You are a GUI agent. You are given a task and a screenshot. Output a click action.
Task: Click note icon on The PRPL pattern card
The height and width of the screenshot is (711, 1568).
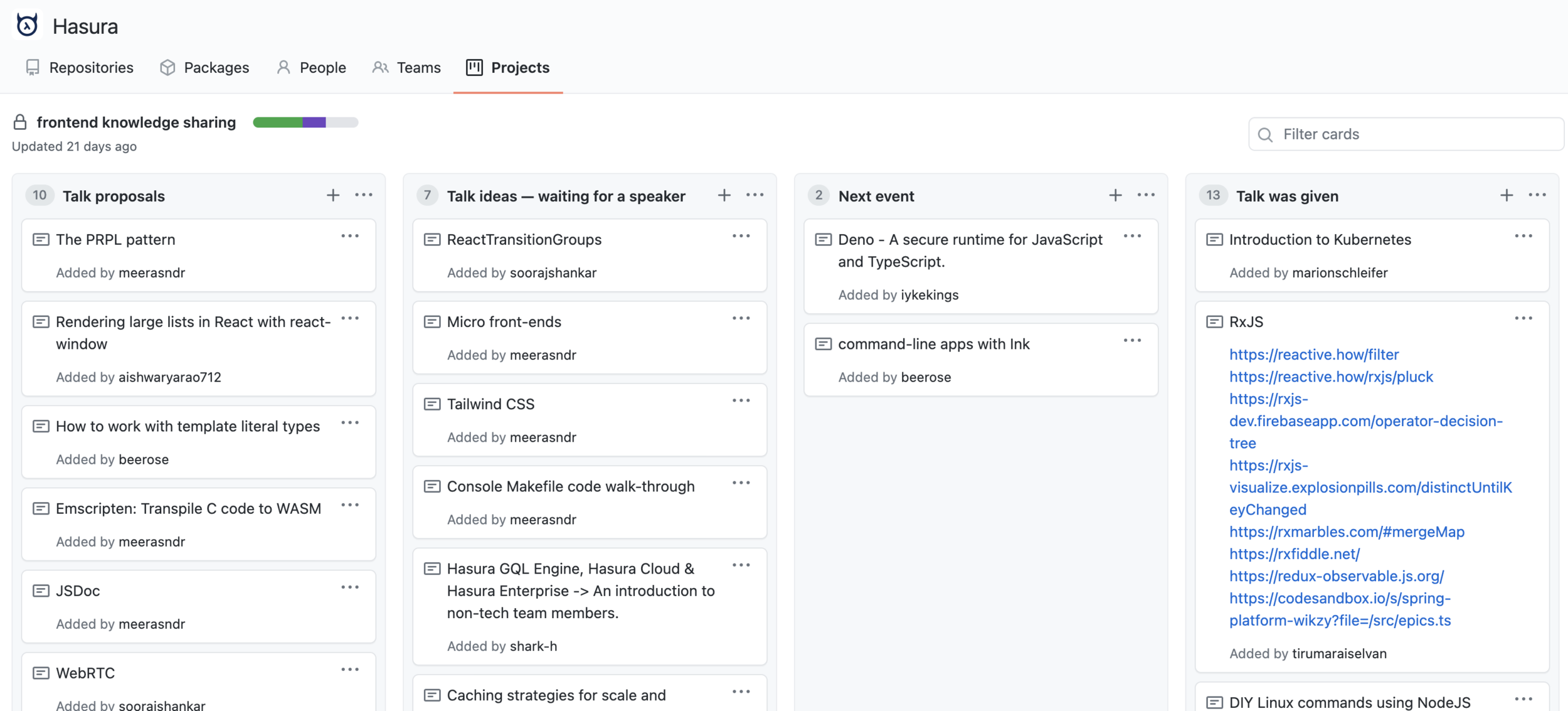[x=41, y=239]
